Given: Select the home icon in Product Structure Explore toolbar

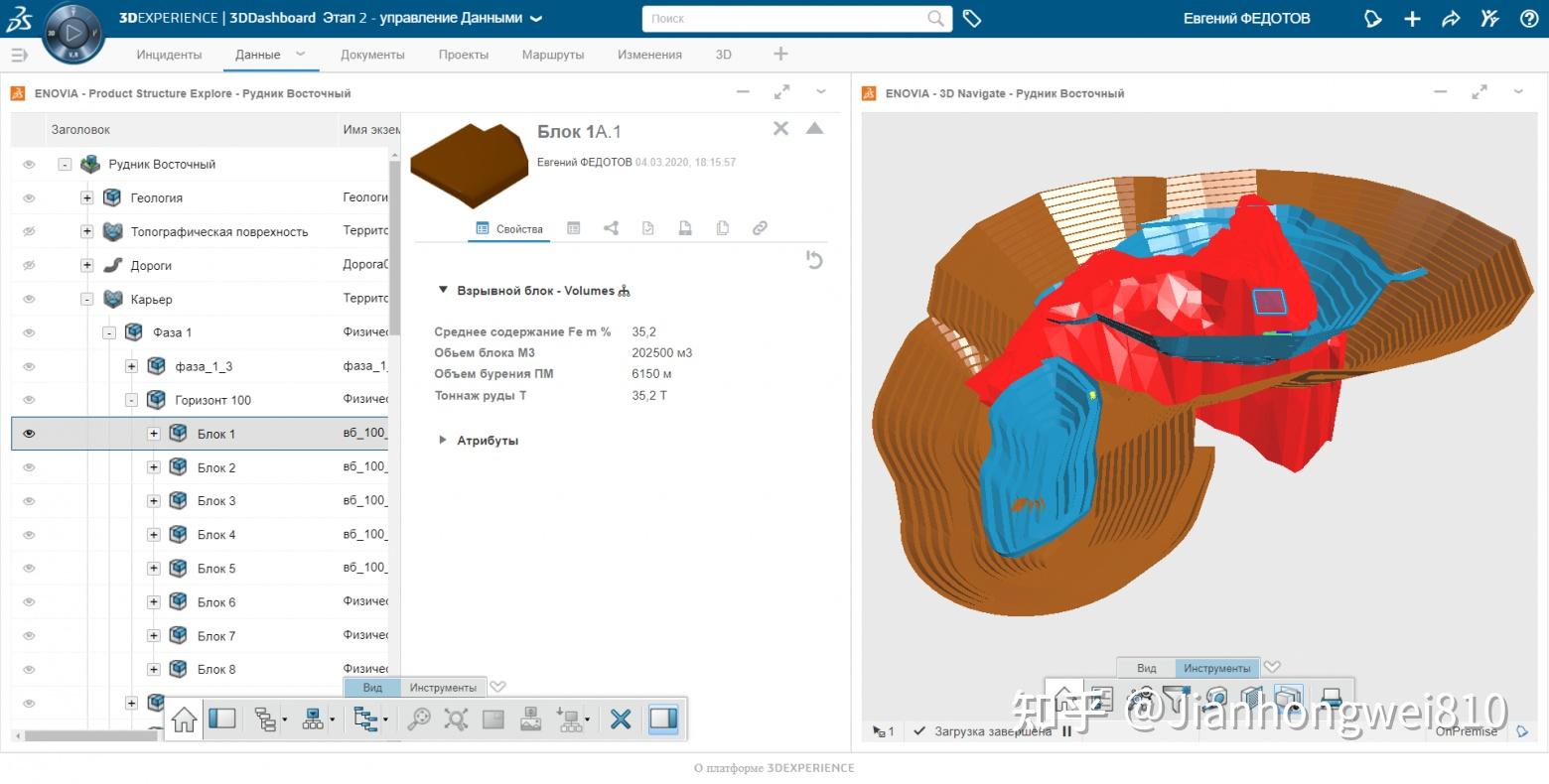Looking at the screenshot, I should 183,719.
